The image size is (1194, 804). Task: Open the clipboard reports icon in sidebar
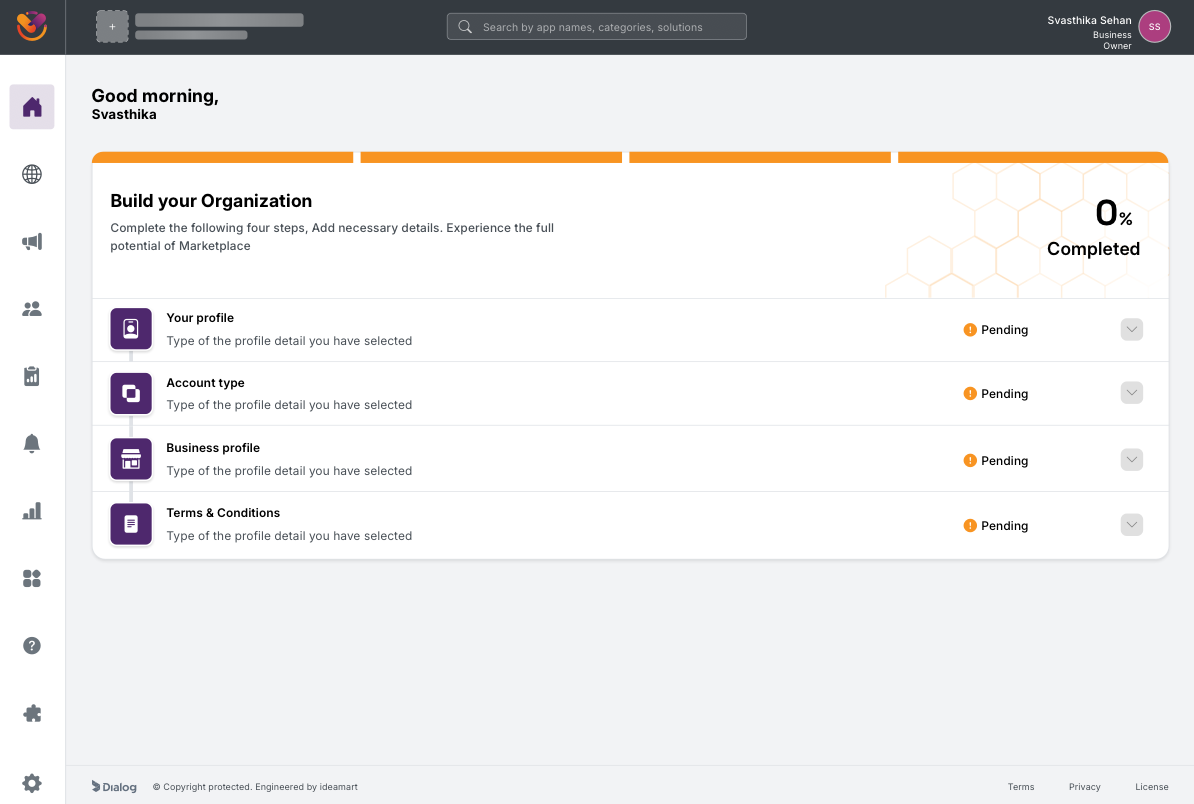(x=32, y=376)
